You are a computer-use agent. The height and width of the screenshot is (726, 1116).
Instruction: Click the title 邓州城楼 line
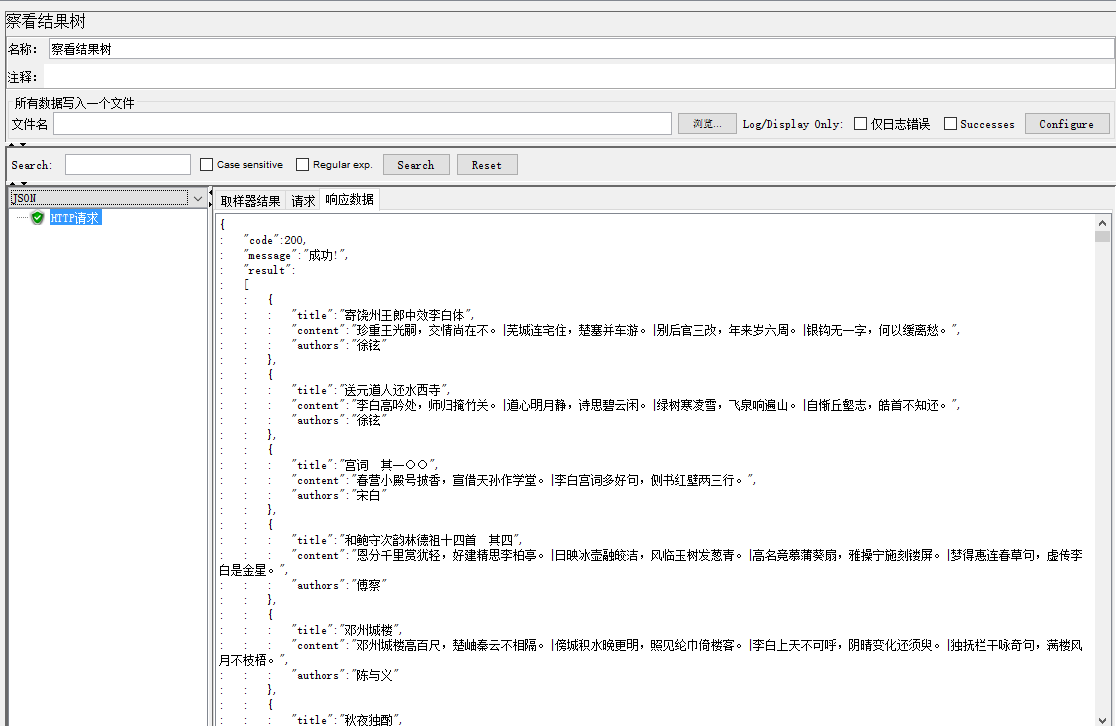tap(347, 631)
